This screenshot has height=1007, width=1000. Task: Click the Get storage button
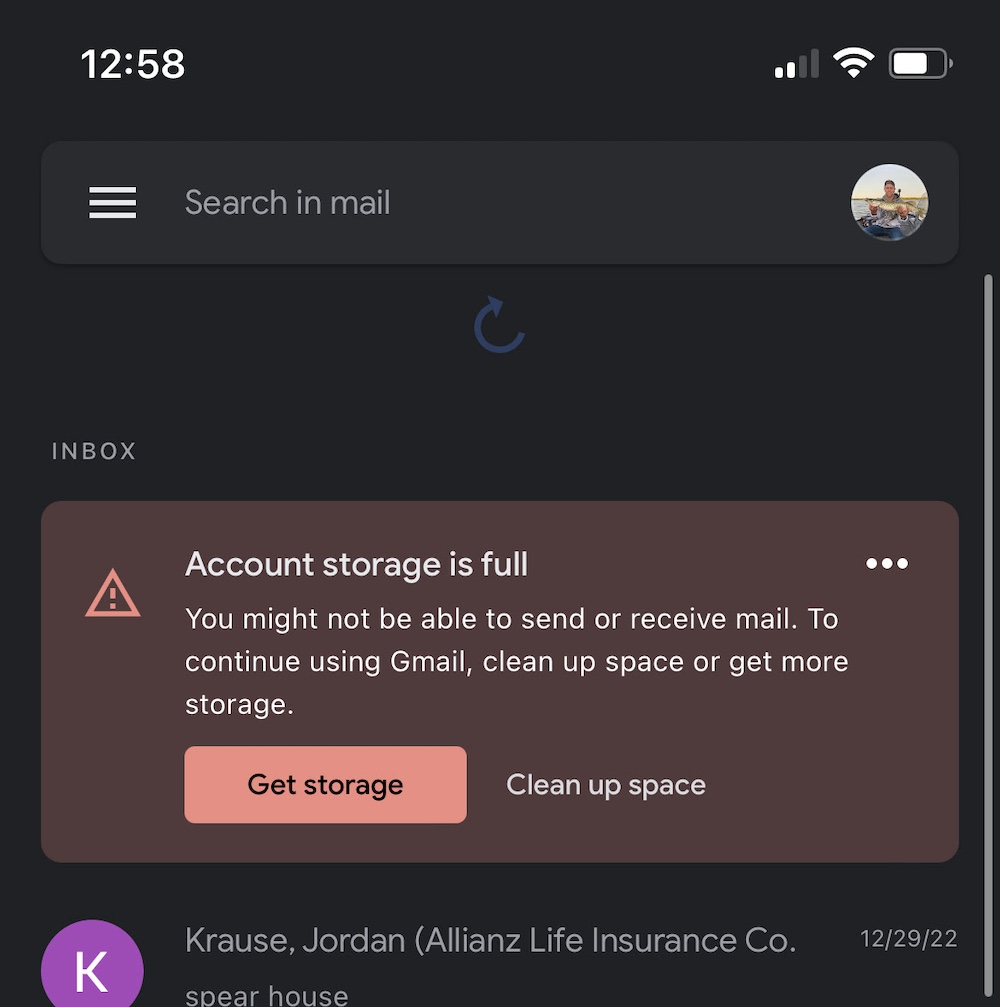(326, 784)
